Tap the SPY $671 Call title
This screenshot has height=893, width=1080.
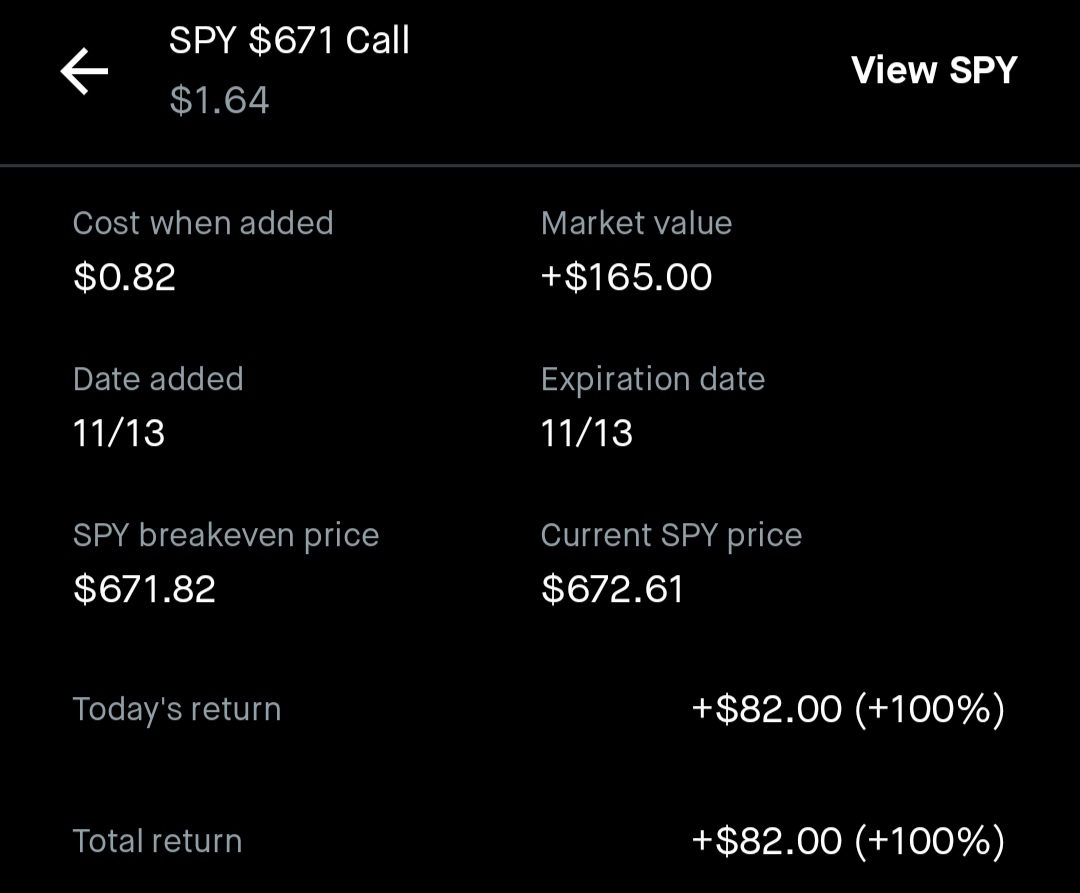pos(289,41)
